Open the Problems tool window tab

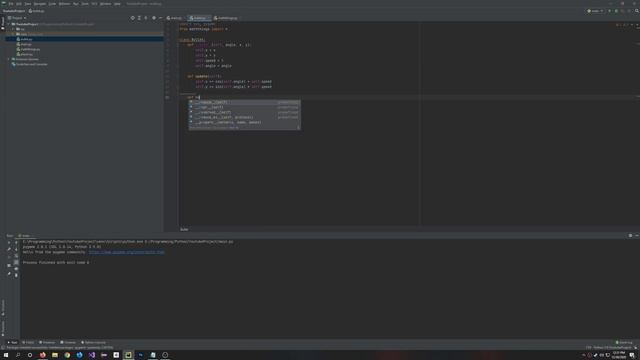click(x=47, y=342)
